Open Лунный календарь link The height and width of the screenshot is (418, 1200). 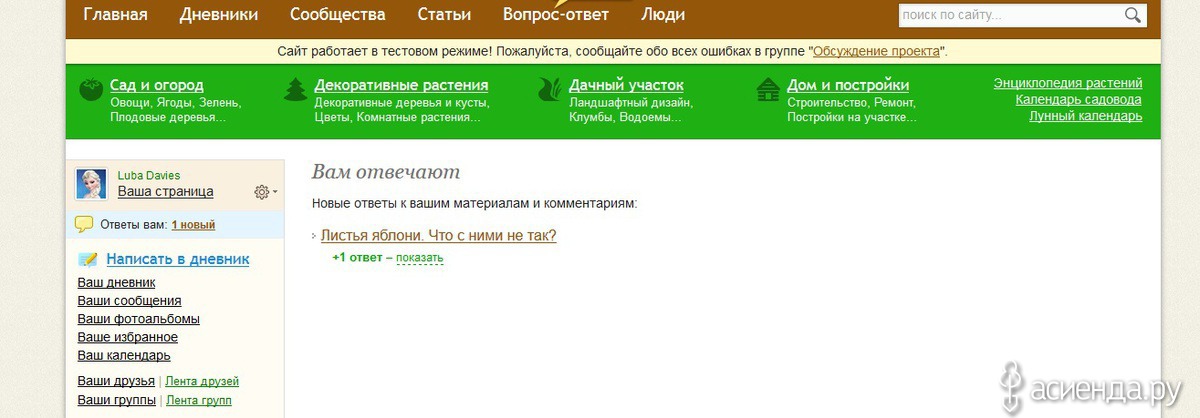tap(1086, 116)
